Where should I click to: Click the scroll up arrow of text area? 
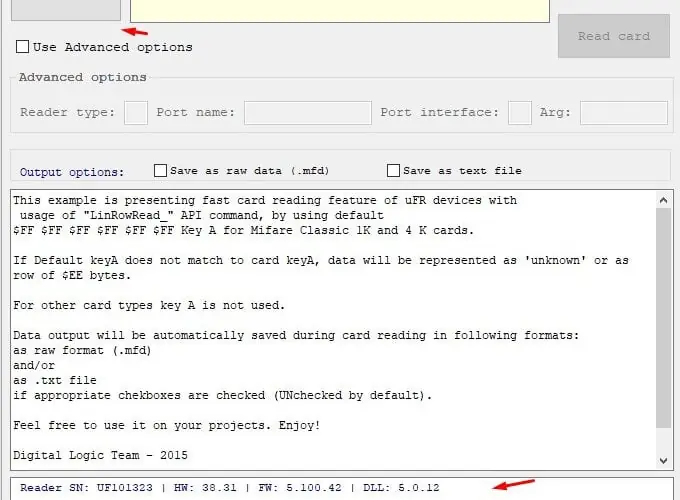[663, 200]
